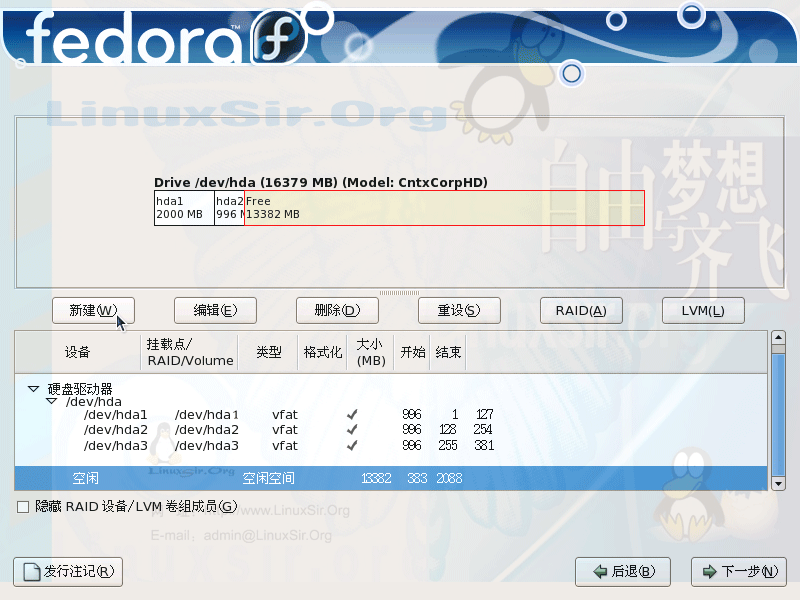Click the hda1 2000 MB block in drive map

(x=184, y=208)
